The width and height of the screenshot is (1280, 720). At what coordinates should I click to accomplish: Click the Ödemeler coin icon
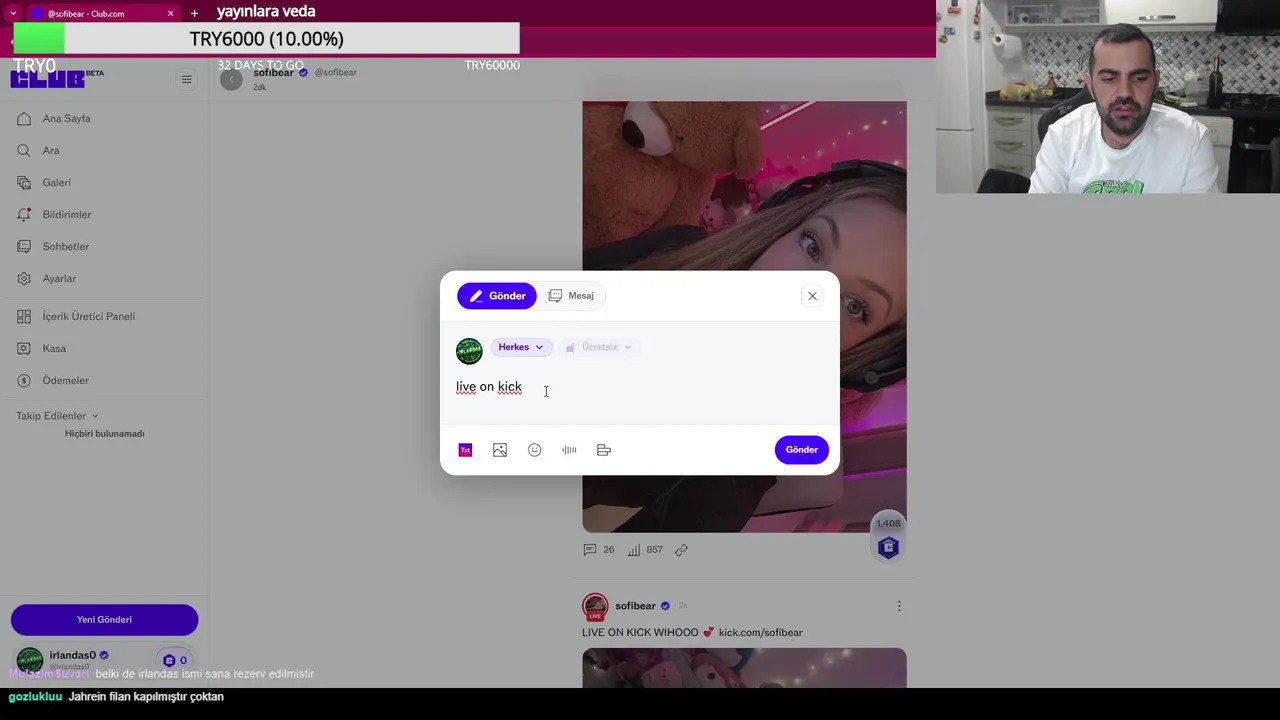[24, 381]
